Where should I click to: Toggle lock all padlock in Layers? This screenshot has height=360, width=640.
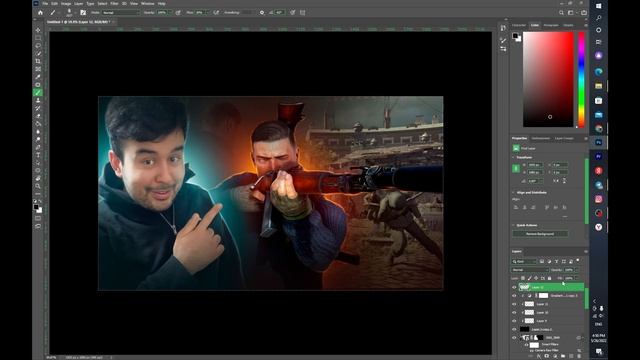click(549, 278)
